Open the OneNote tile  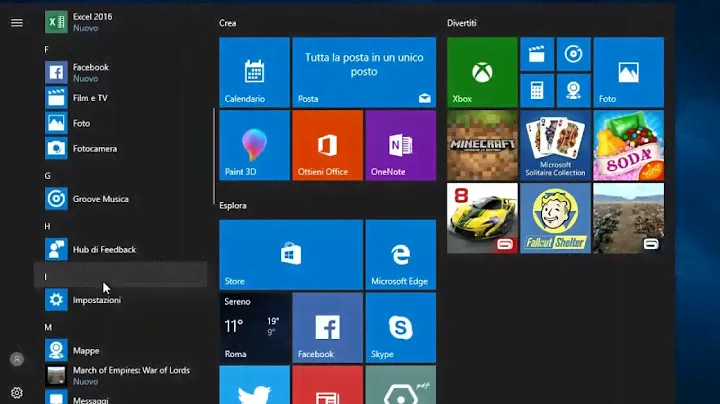(400, 145)
